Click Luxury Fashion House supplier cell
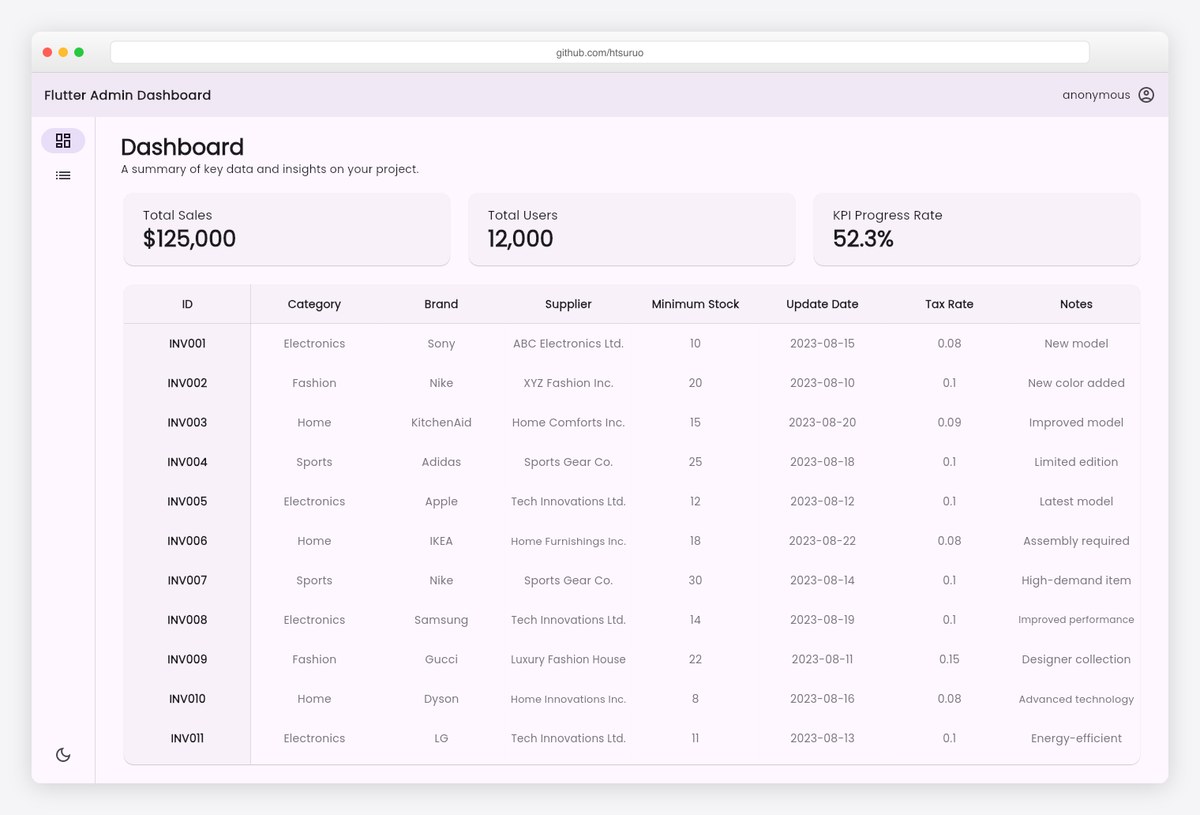 568,659
